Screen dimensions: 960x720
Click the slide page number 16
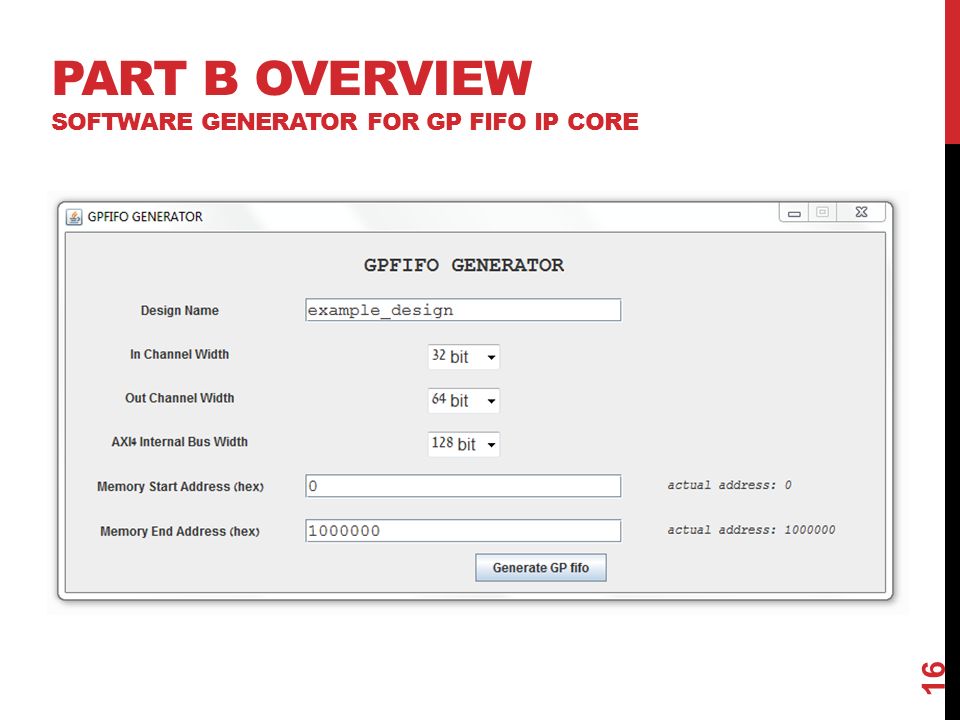pos(932,677)
